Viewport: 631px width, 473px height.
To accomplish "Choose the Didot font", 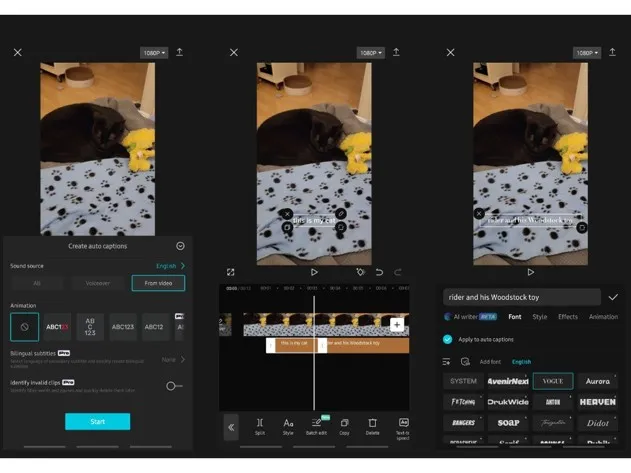I will (598, 423).
